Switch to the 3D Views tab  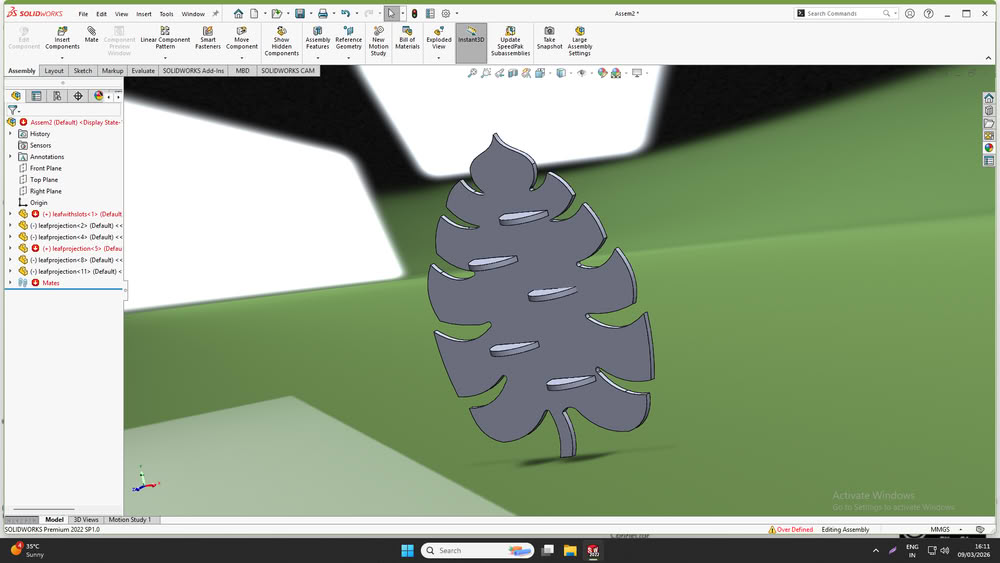point(86,520)
